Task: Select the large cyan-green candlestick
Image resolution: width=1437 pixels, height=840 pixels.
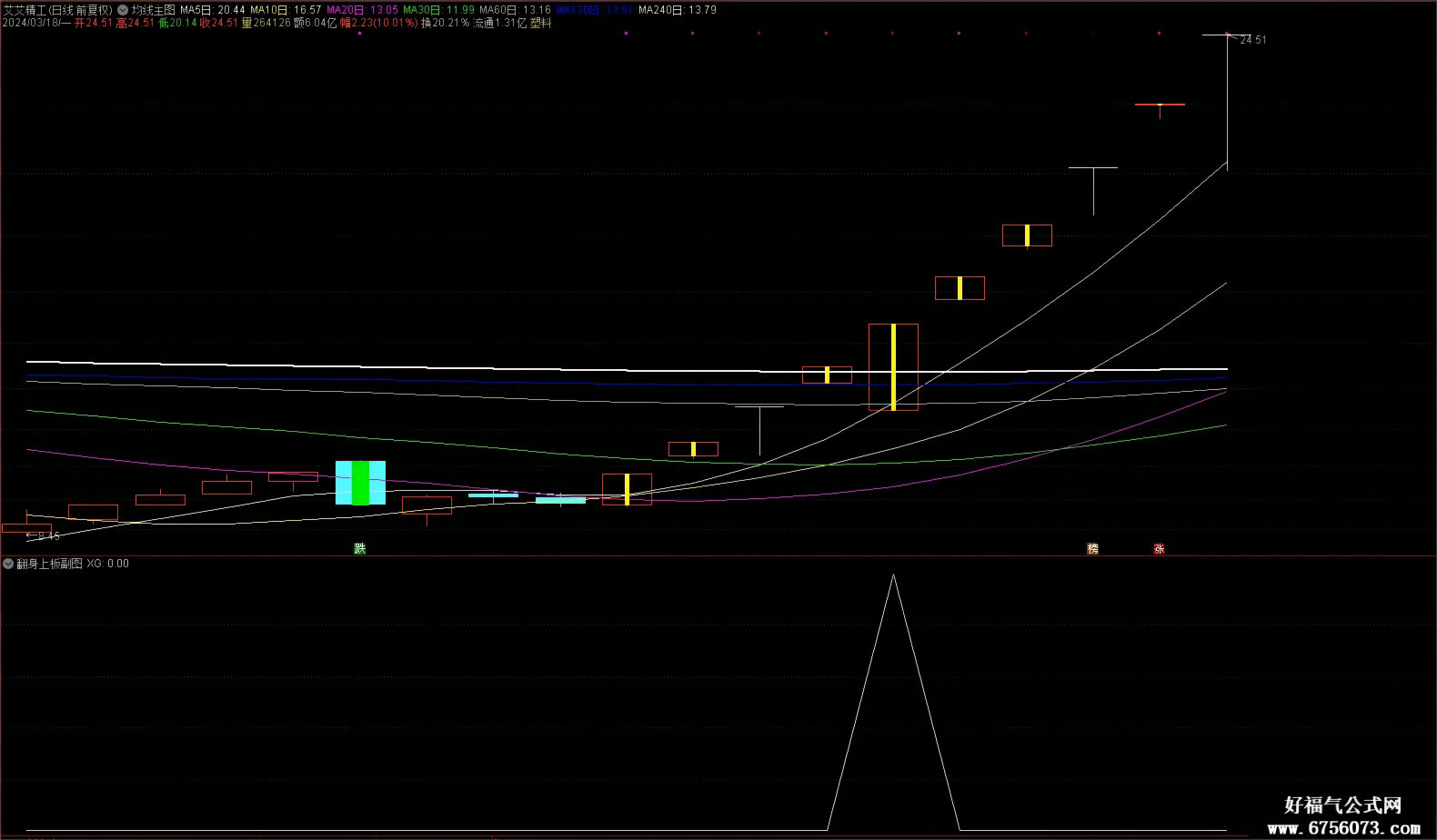Action: [360, 483]
